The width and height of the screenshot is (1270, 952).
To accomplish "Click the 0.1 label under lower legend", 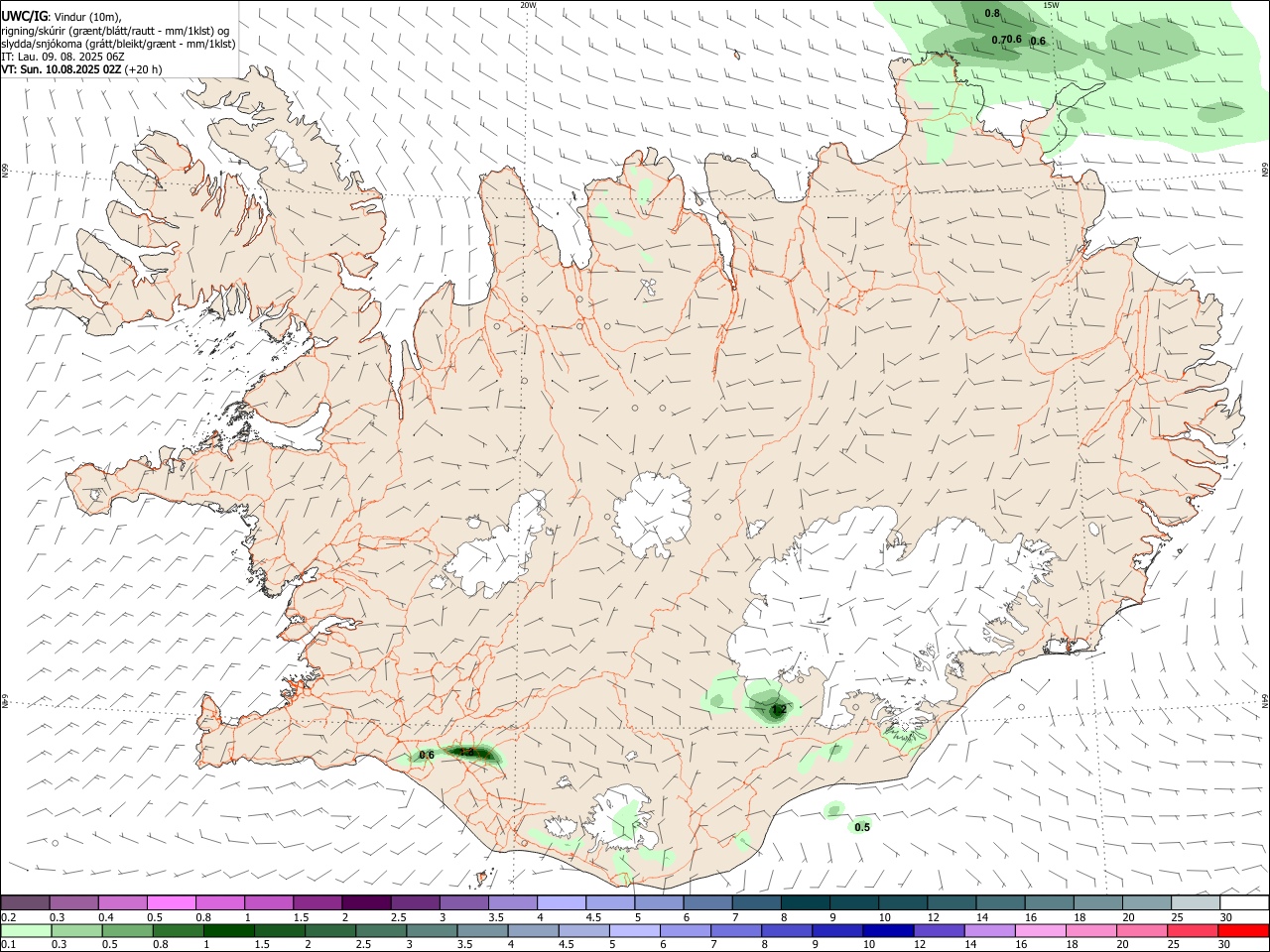I will (9, 945).
